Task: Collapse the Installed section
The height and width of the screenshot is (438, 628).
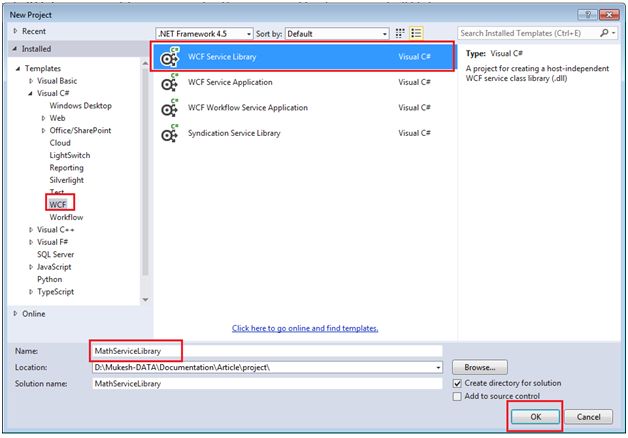Action: pyautogui.click(x=15, y=48)
